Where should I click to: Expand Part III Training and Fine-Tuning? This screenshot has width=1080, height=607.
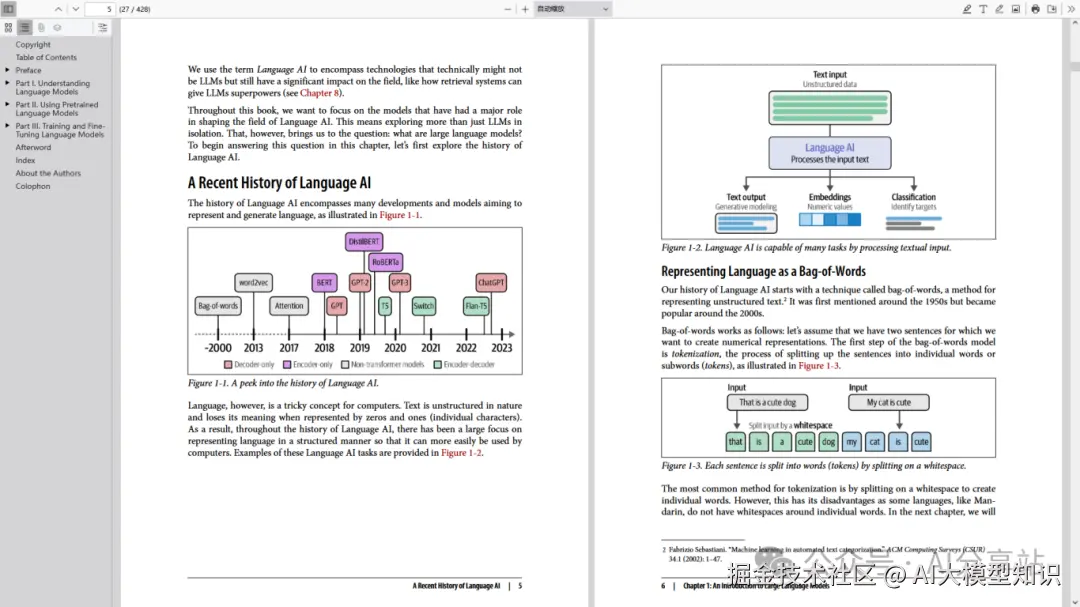tap(8, 126)
